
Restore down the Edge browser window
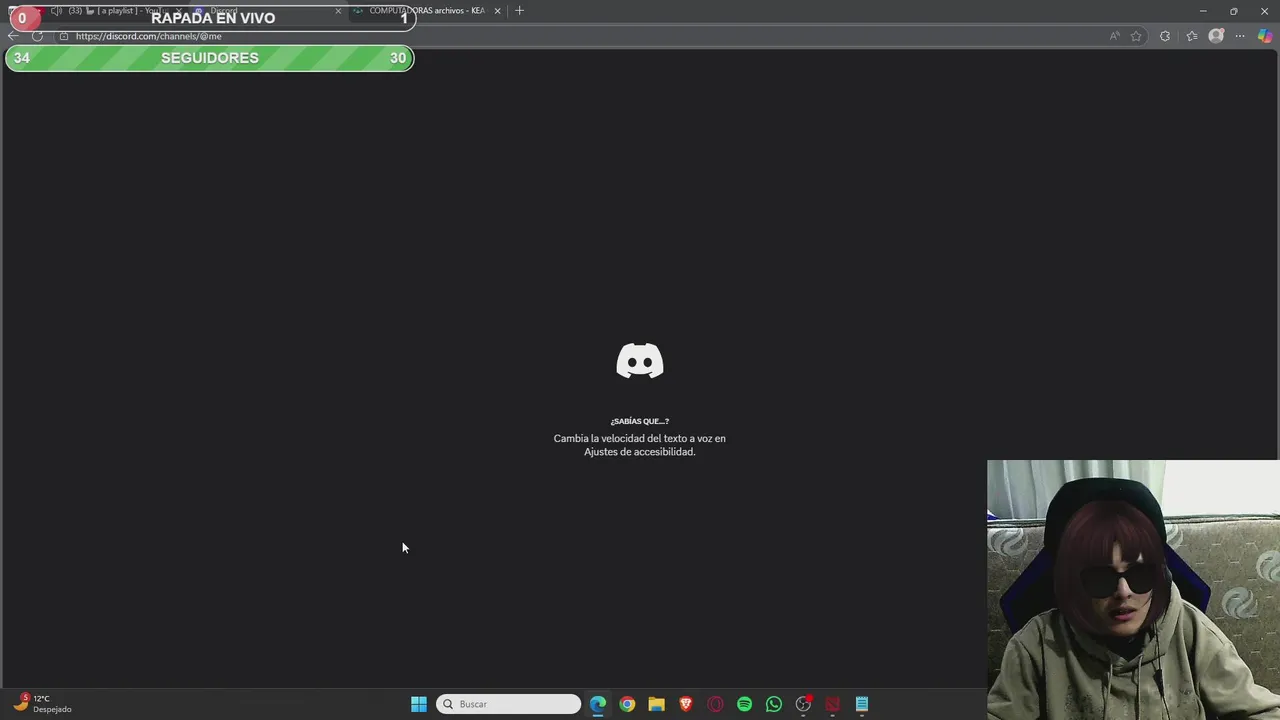pyautogui.click(x=1234, y=11)
